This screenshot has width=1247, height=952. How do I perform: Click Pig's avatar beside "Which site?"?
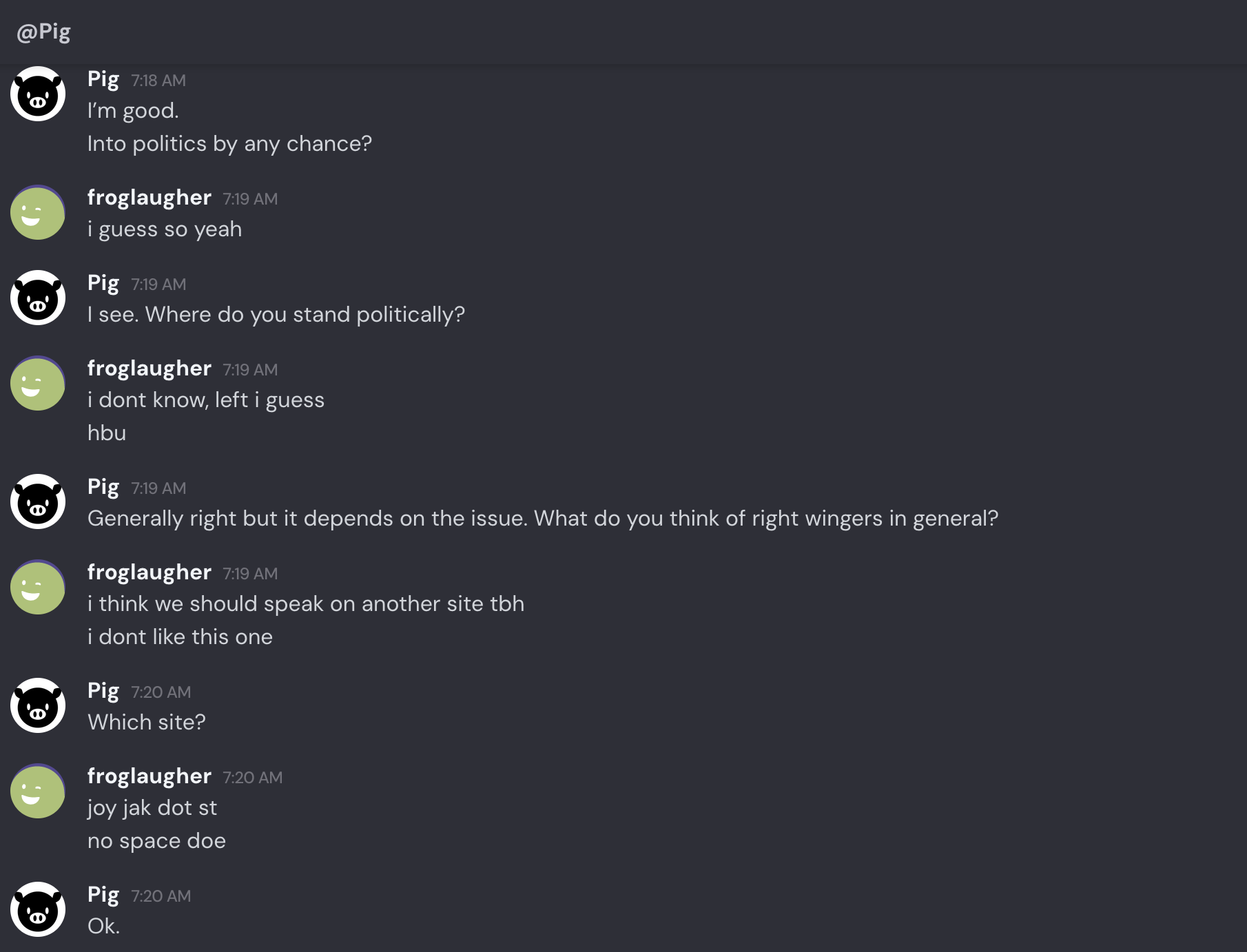point(38,706)
